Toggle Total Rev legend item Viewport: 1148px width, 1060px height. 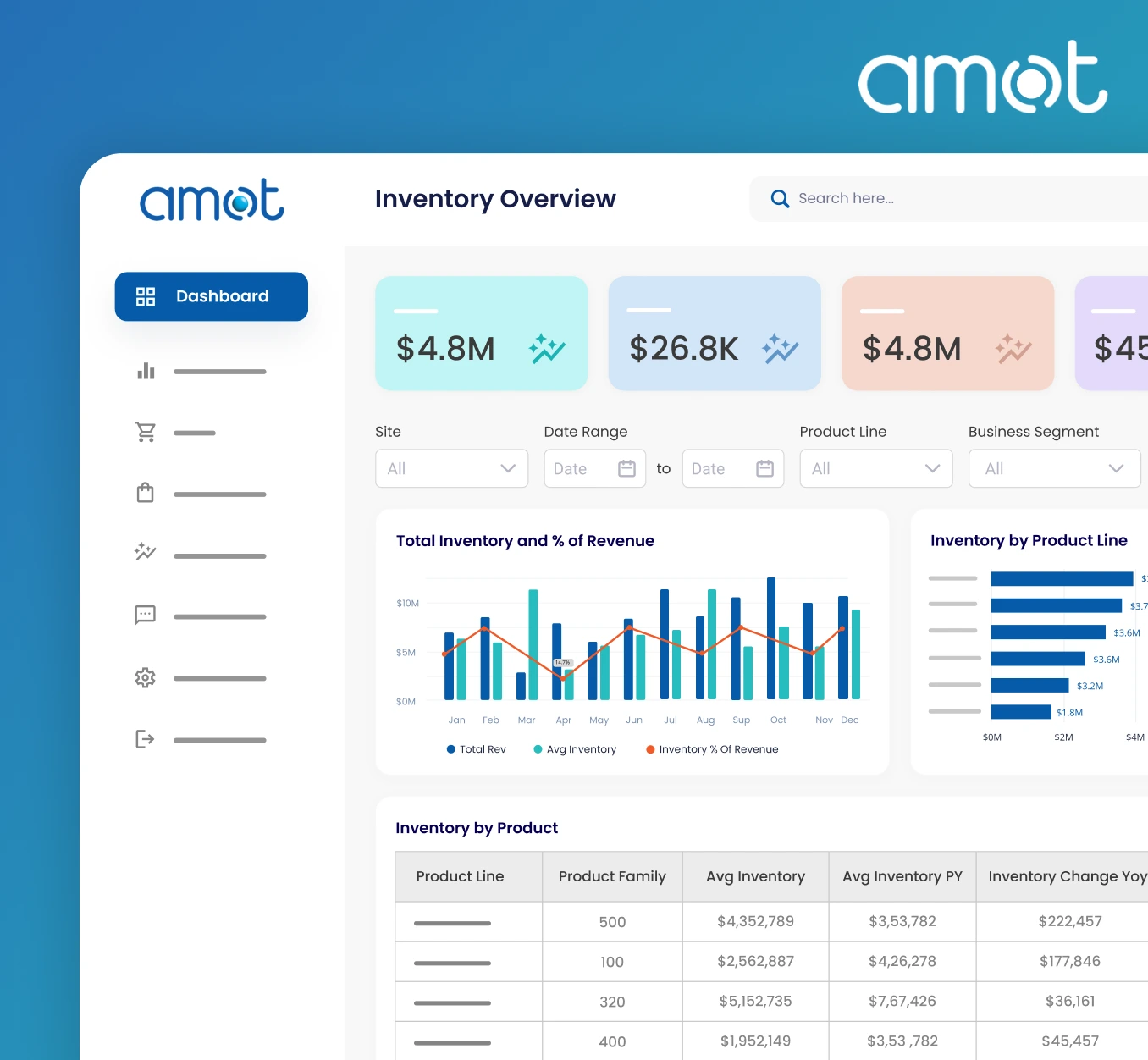coord(476,749)
